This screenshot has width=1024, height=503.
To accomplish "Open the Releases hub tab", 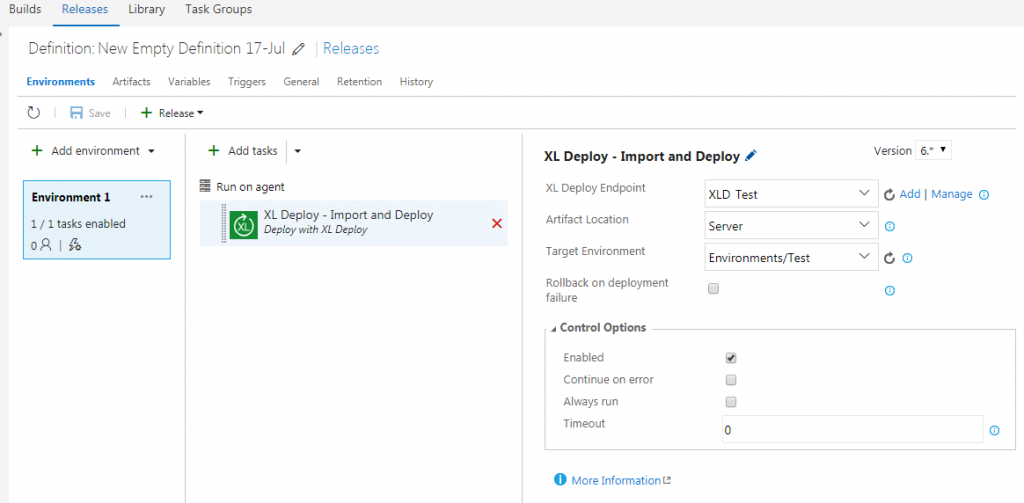I will pyautogui.click(x=85, y=9).
